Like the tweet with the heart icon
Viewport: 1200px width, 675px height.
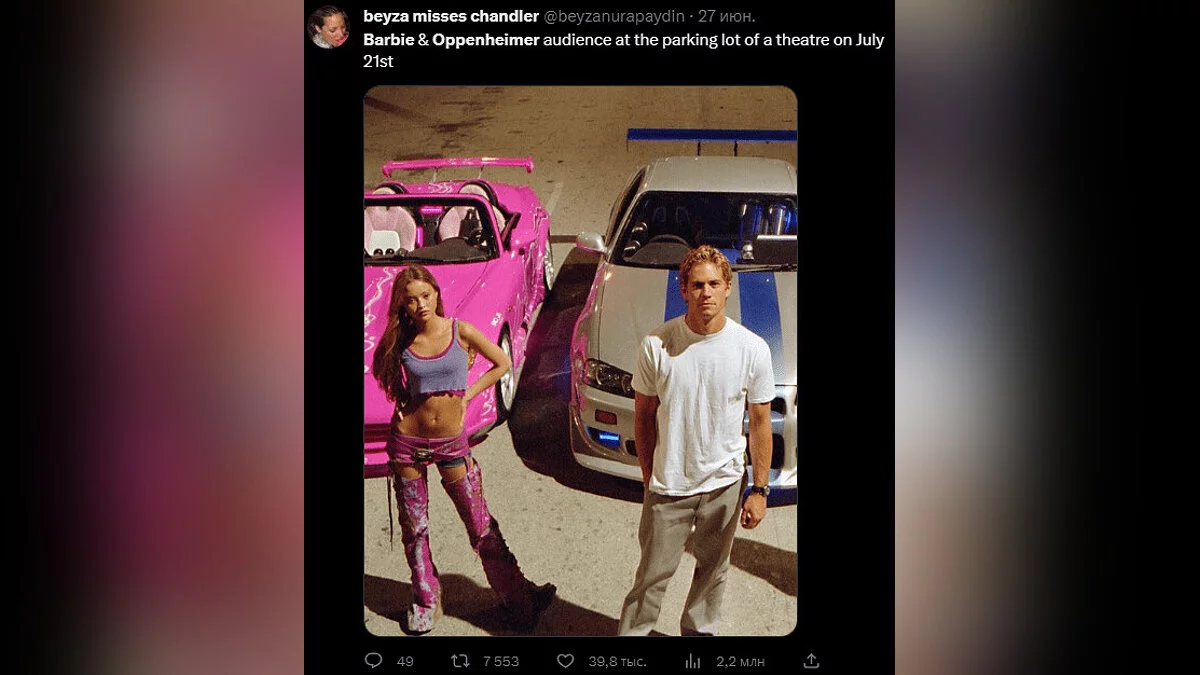(x=565, y=661)
